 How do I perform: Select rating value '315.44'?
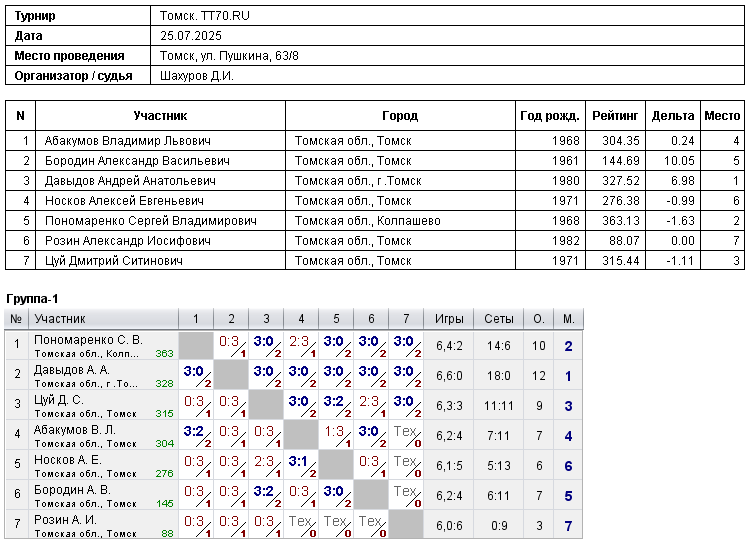[621, 262]
